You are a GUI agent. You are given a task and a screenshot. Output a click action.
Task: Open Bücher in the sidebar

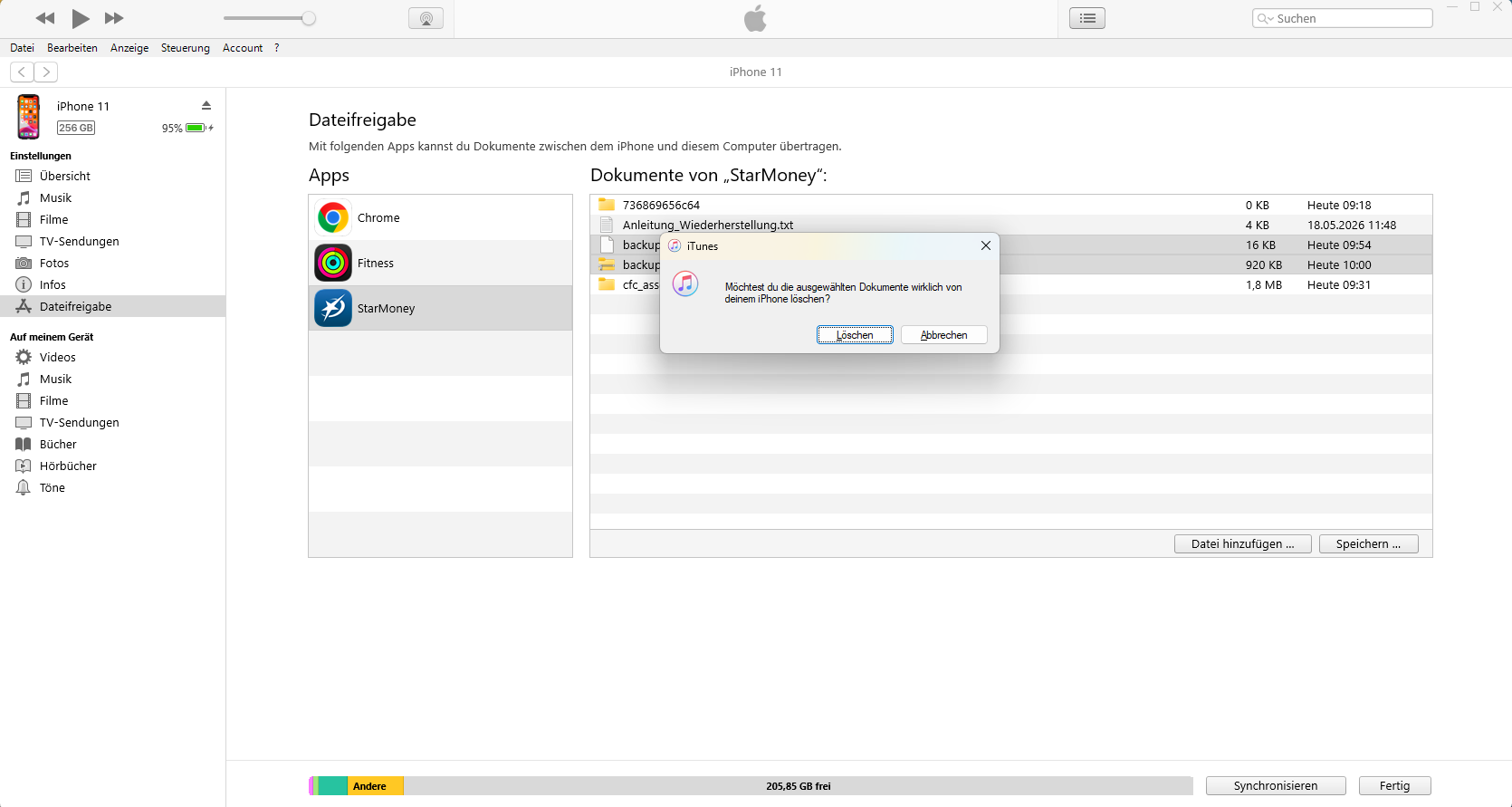point(112,444)
